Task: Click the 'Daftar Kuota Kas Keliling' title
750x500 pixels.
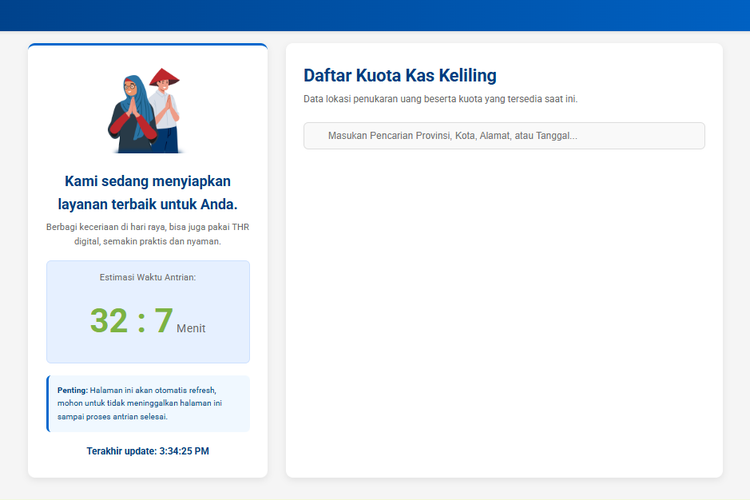Action: click(x=400, y=75)
